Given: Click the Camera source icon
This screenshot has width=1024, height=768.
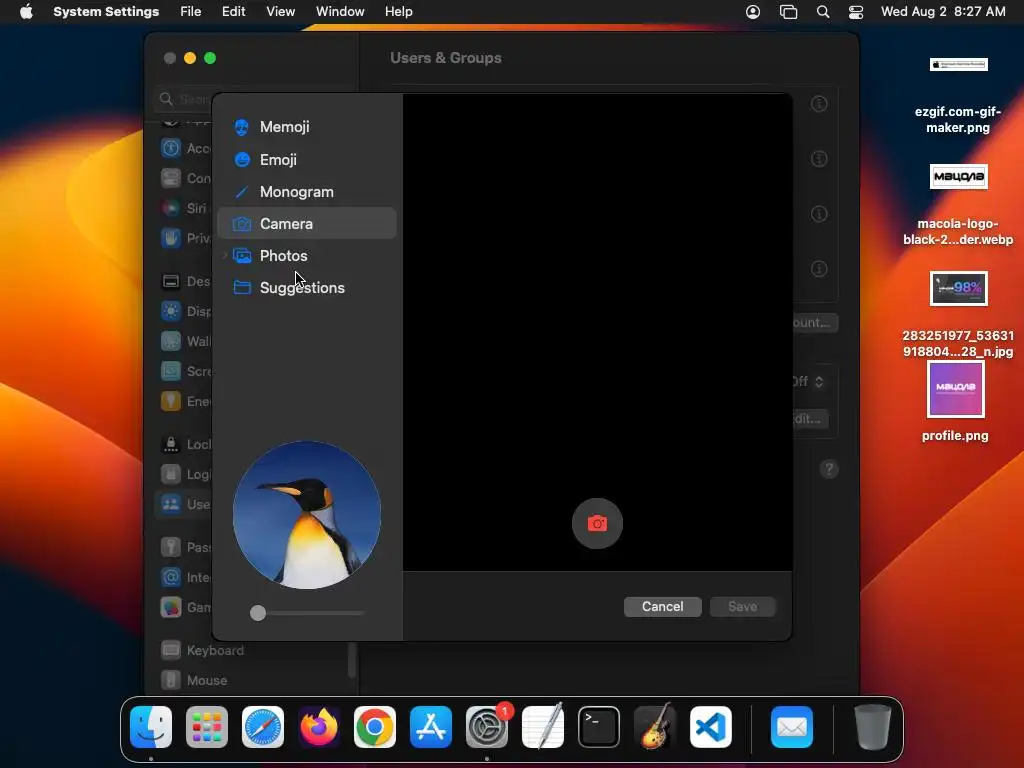Looking at the screenshot, I should pyautogui.click(x=242, y=224).
